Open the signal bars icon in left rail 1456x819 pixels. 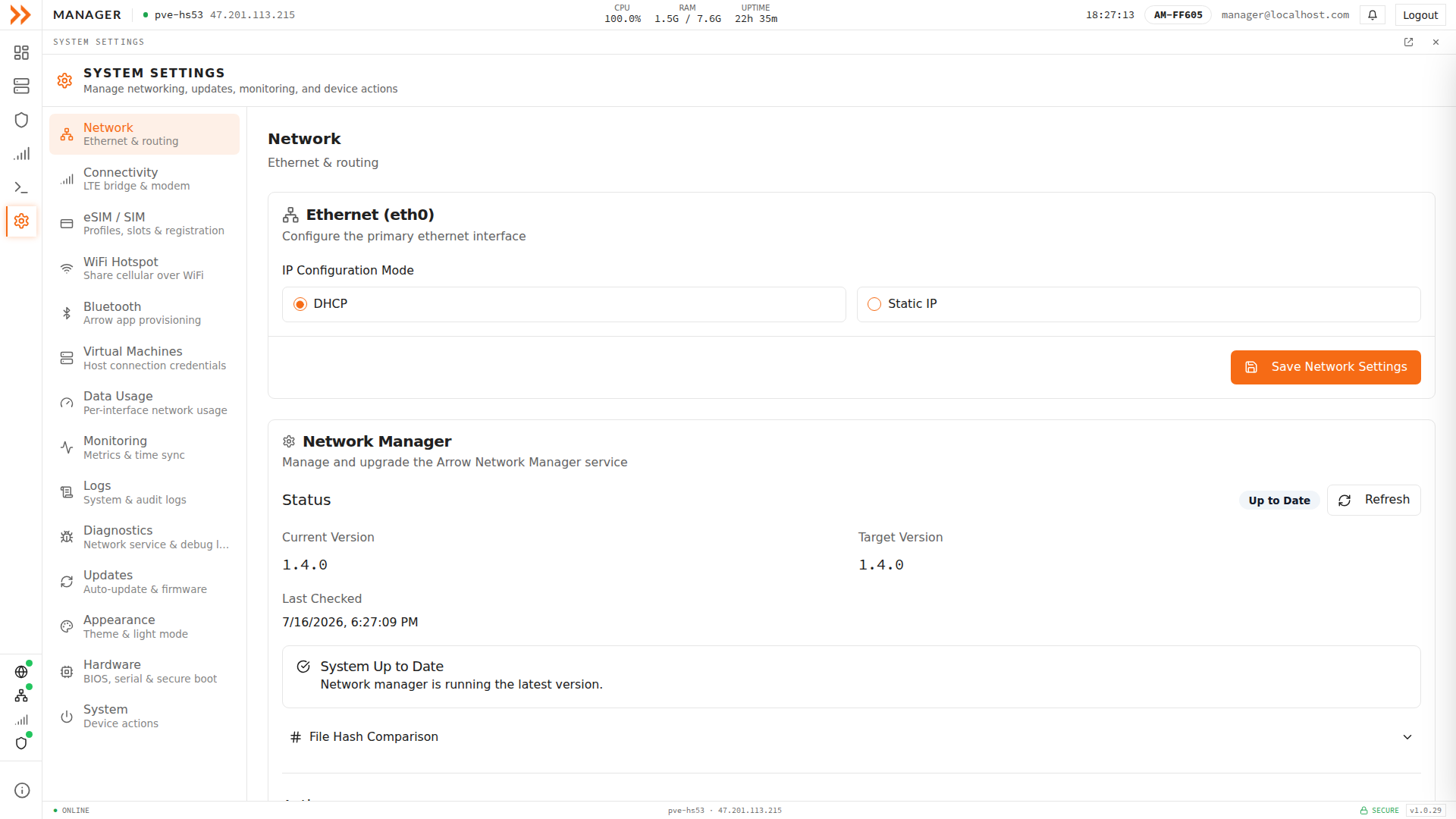click(x=21, y=154)
